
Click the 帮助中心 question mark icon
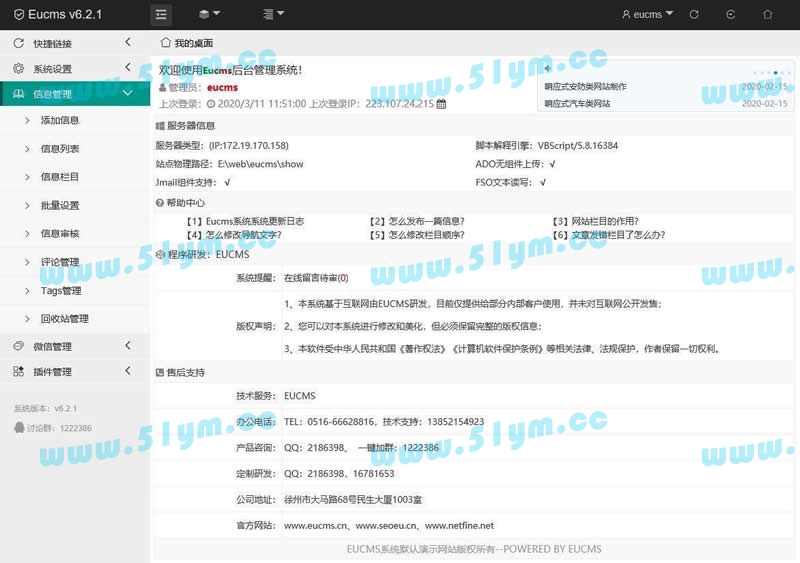[160, 203]
